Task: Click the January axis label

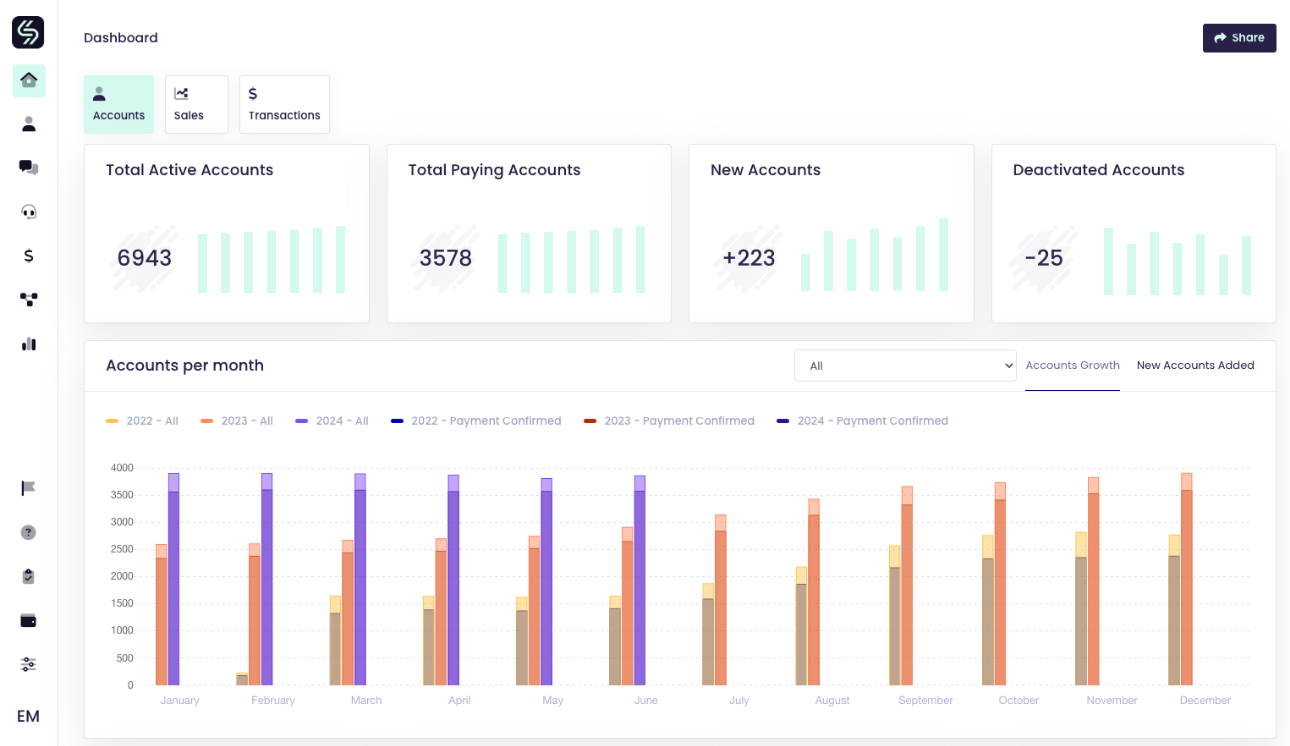Action: (x=180, y=700)
